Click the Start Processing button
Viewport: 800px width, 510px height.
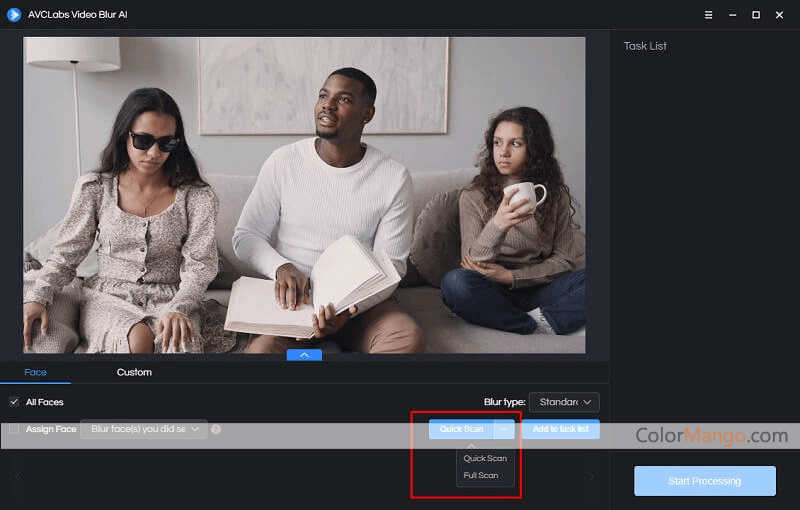pos(705,481)
